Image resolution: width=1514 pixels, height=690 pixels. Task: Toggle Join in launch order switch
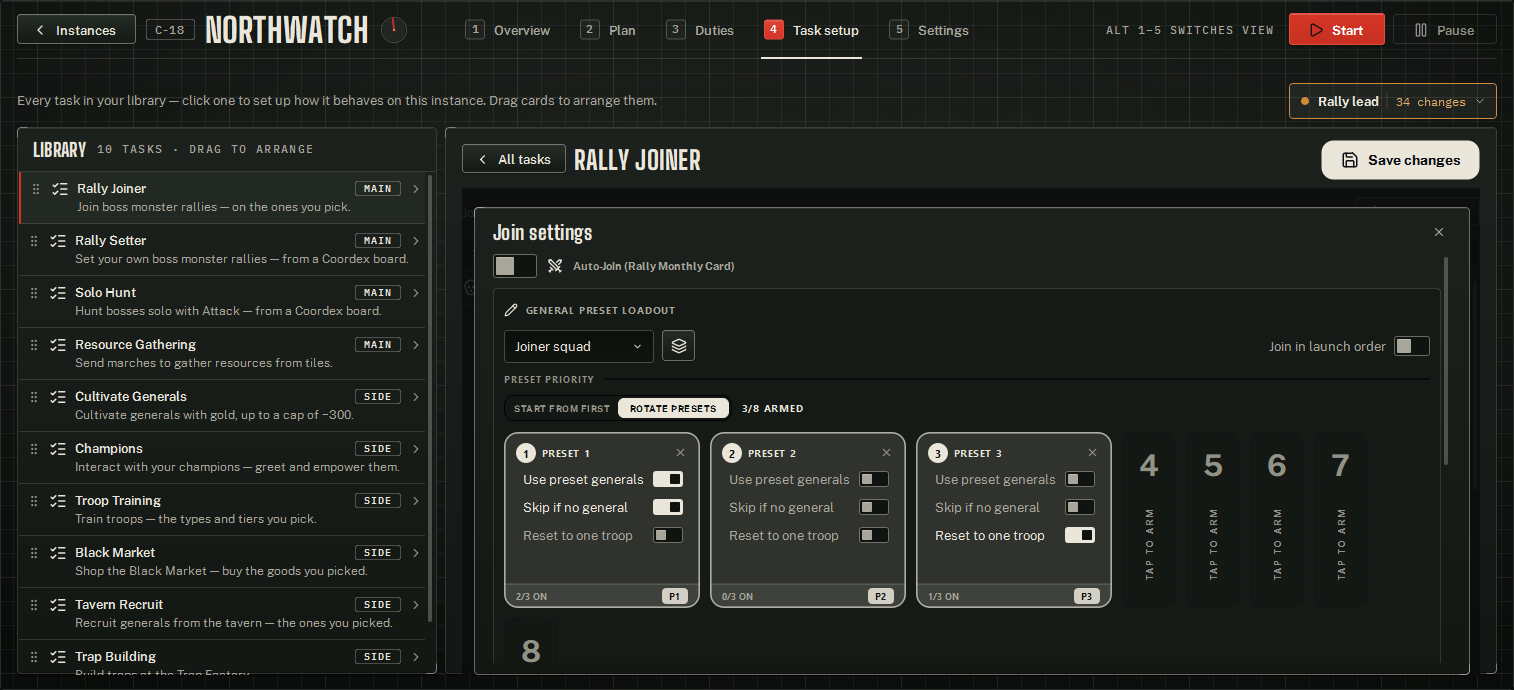click(1412, 346)
